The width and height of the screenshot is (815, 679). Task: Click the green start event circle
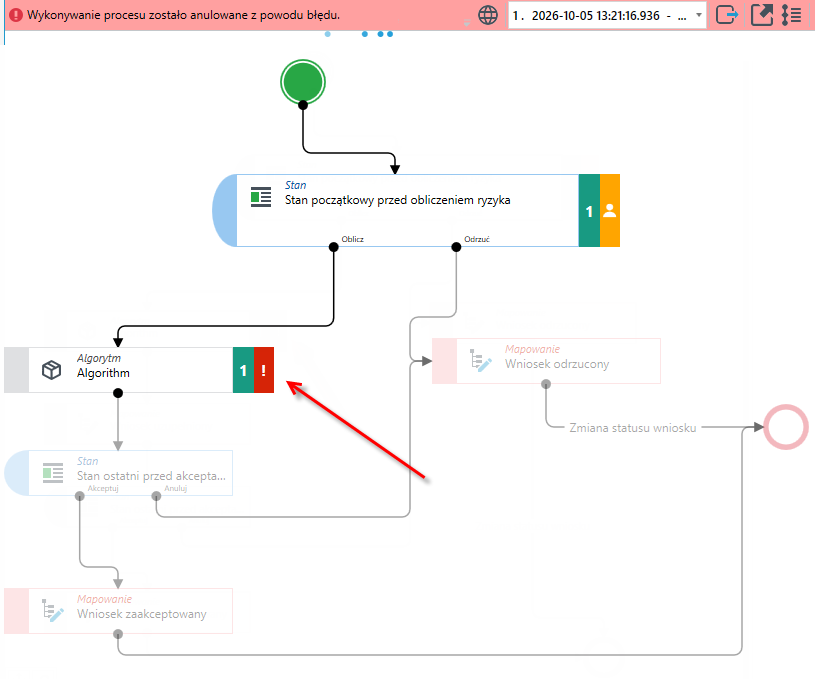(x=303, y=82)
